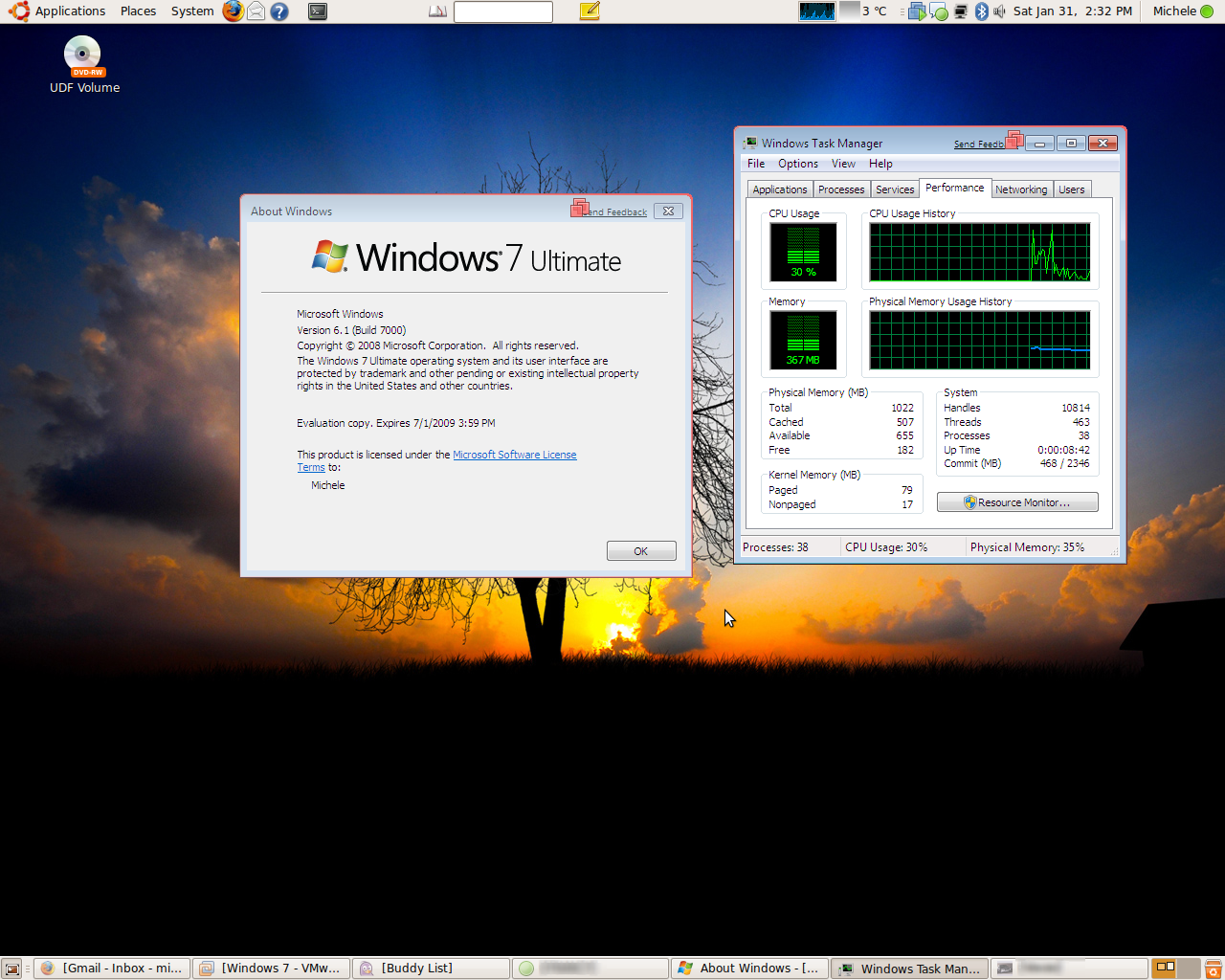Click the Windows 7 Ultimate logo
The image size is (1225, 980).
[x=466, y=257]
